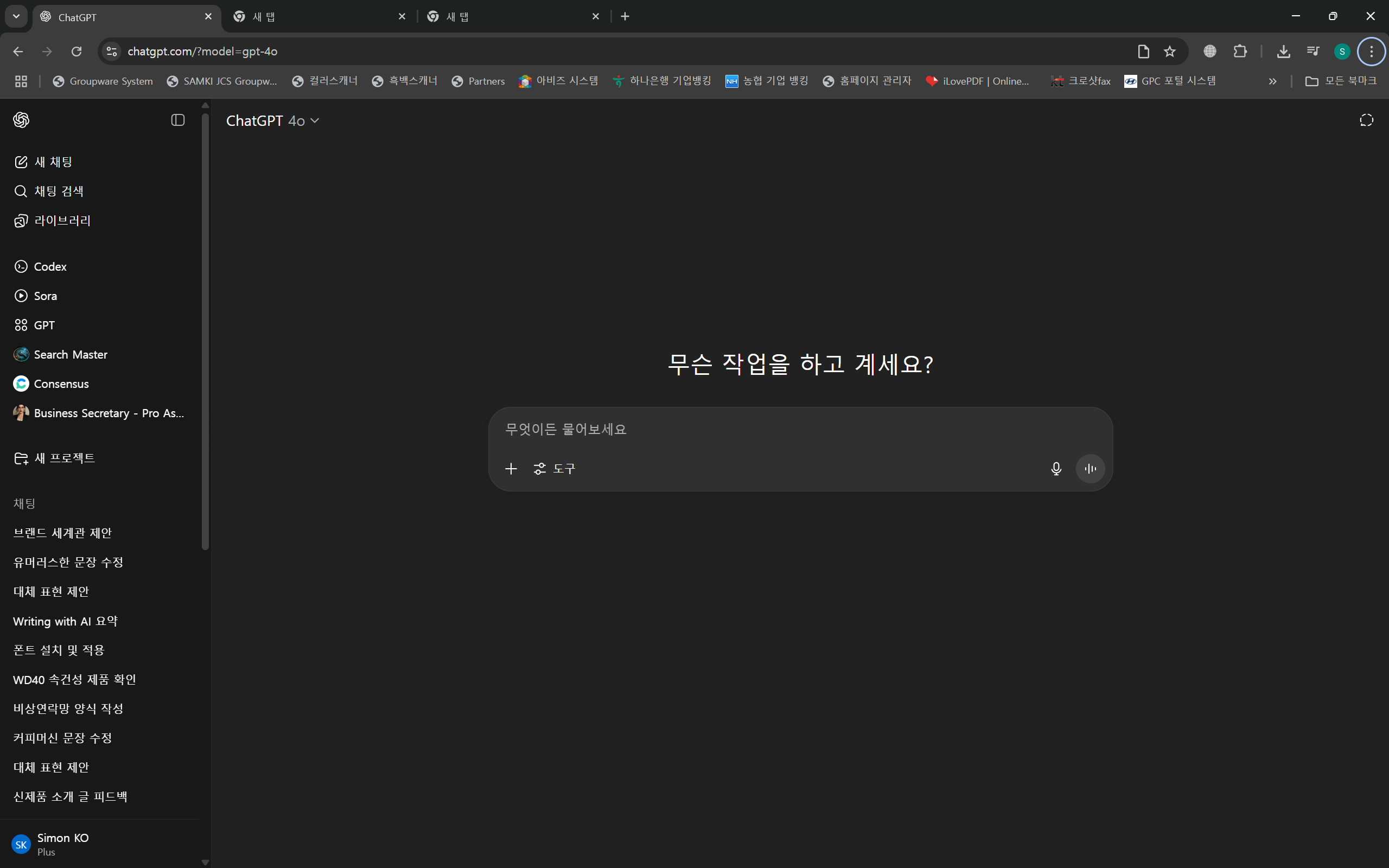Switch to the second 새 탭 tab
This screenshot has height=868, width=1389.
point(320,17)
